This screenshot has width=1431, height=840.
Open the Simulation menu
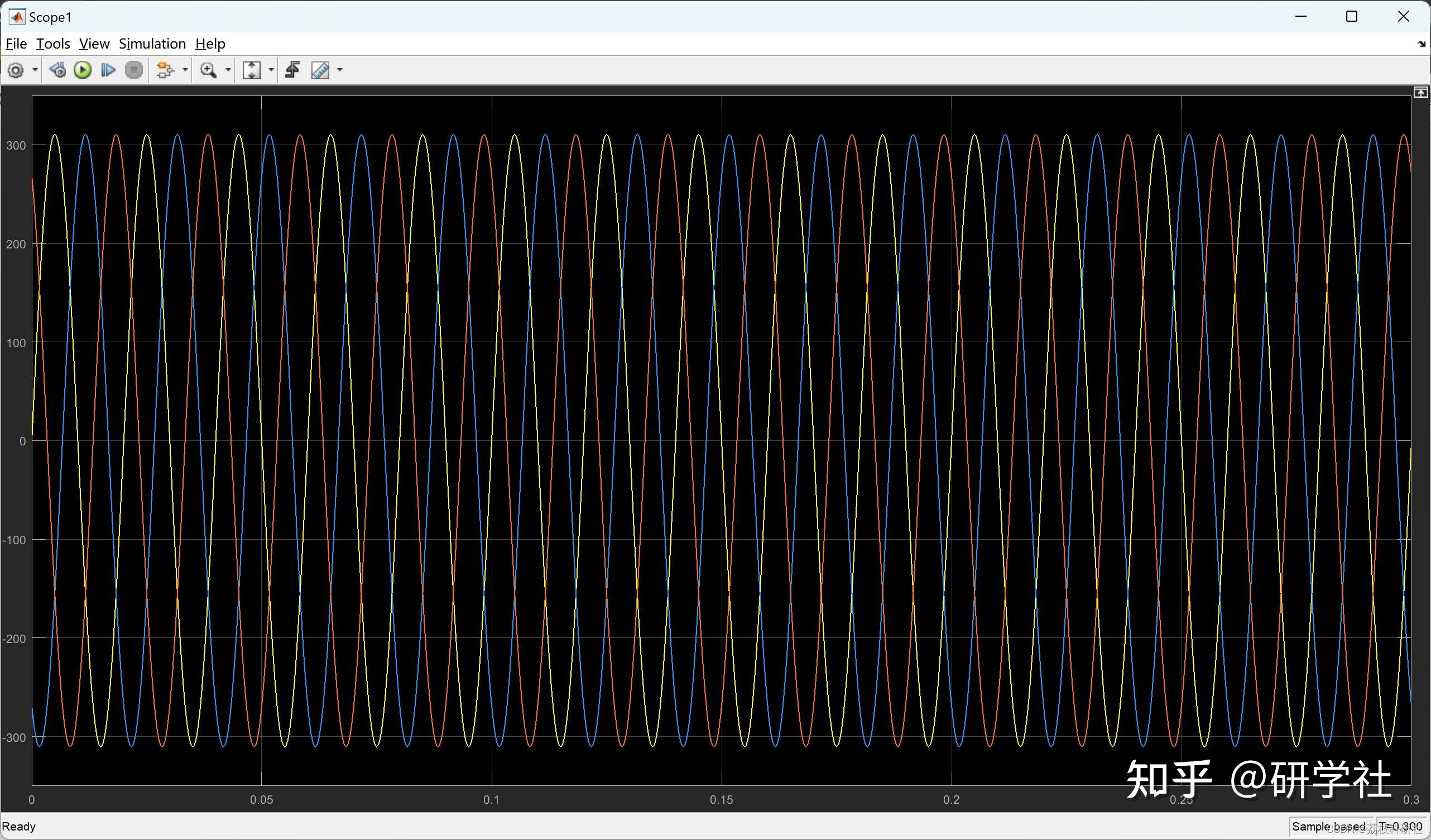pyautogui.click(x=152, y=44)
